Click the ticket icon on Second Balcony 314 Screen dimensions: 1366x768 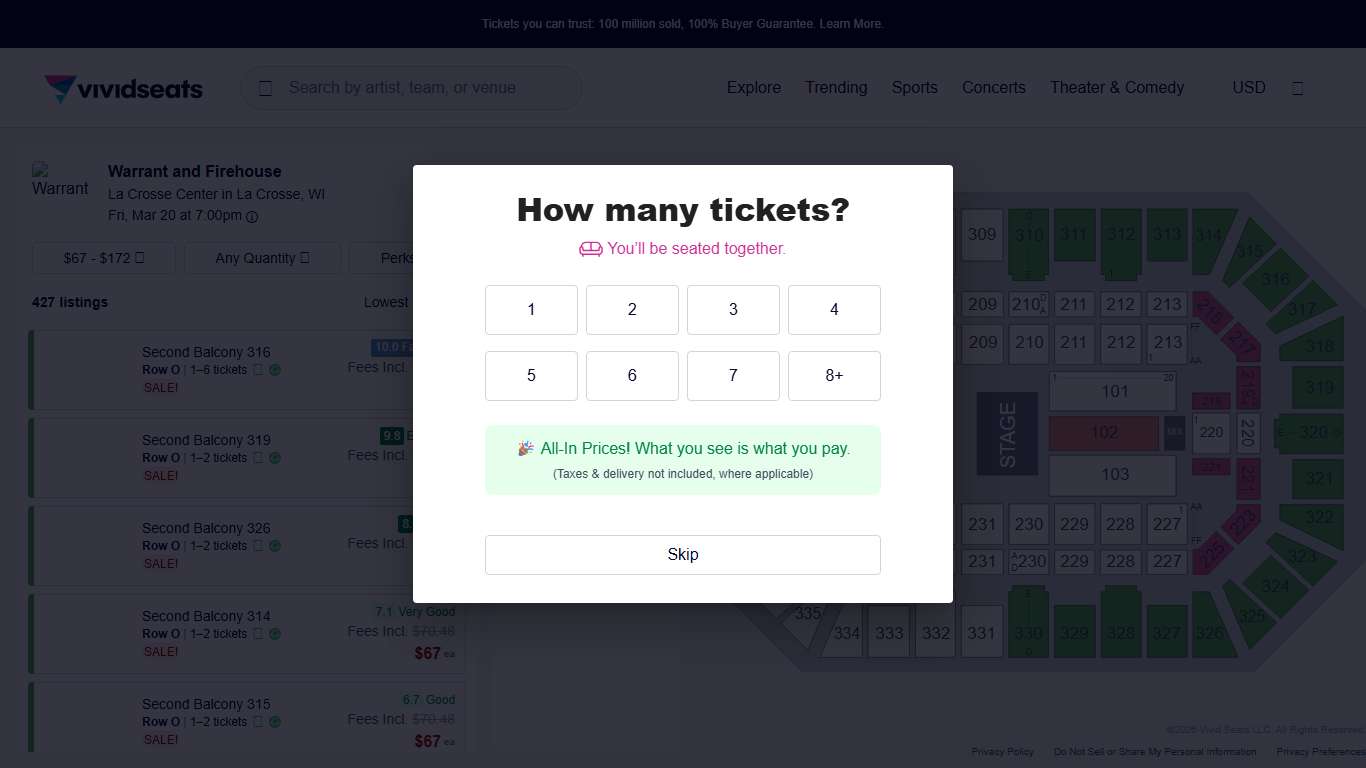258,634
